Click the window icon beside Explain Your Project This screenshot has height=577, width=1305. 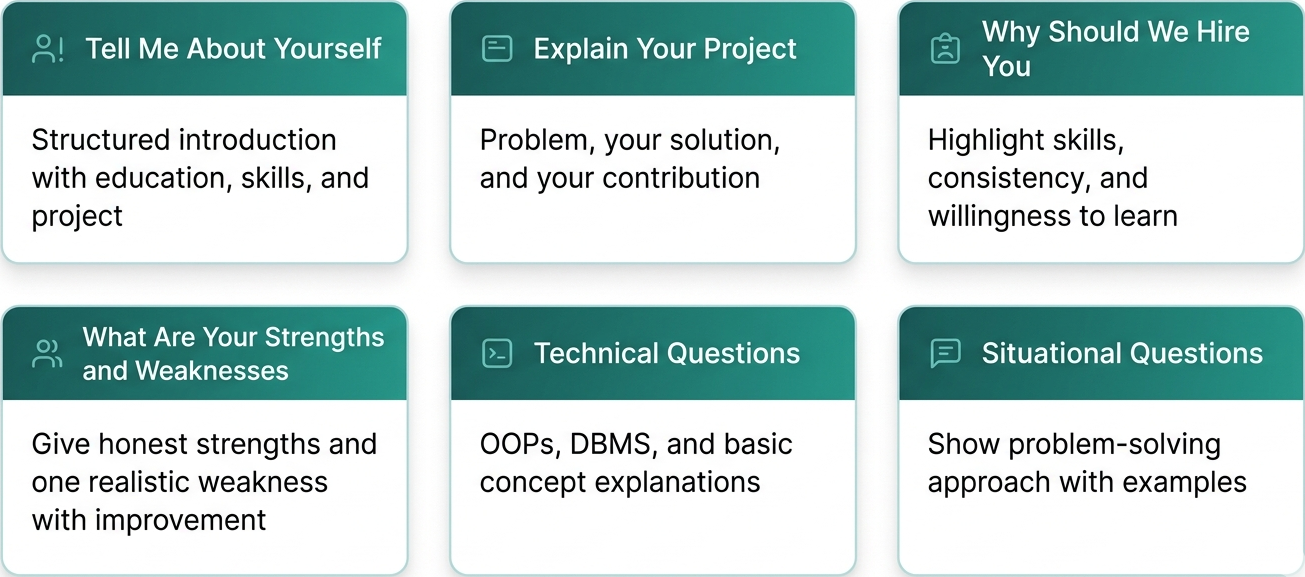[497, 49]
